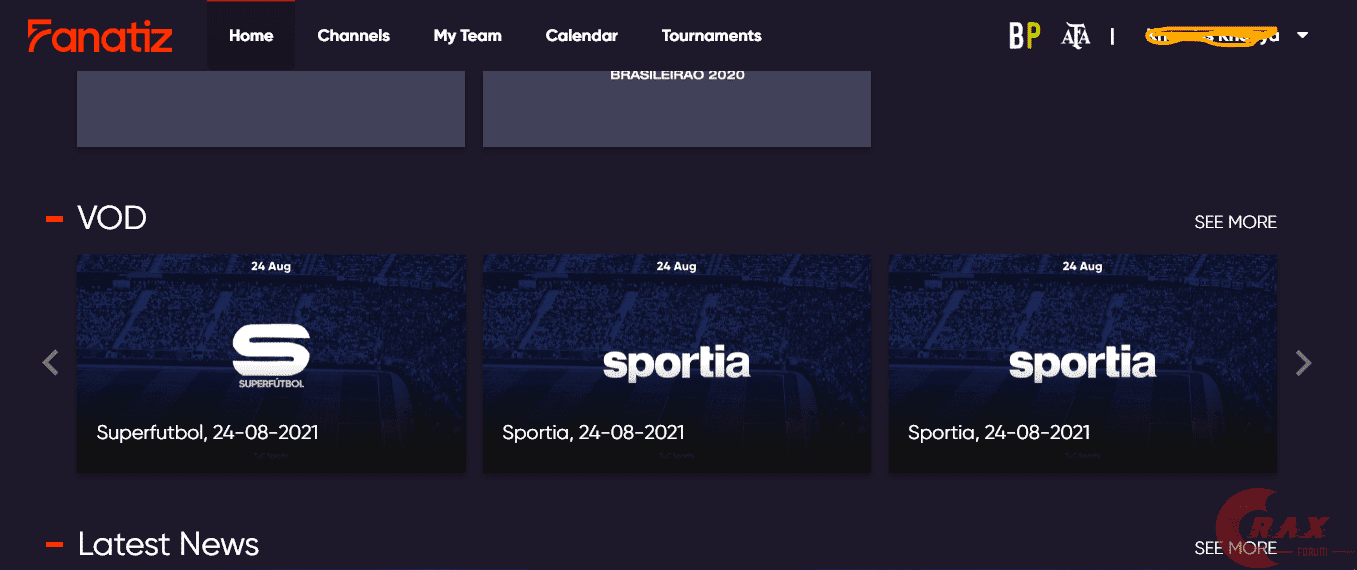This screenshot has width=1357, height=570.
Task: Click the first Sportia logo
Action: point(676,364)
